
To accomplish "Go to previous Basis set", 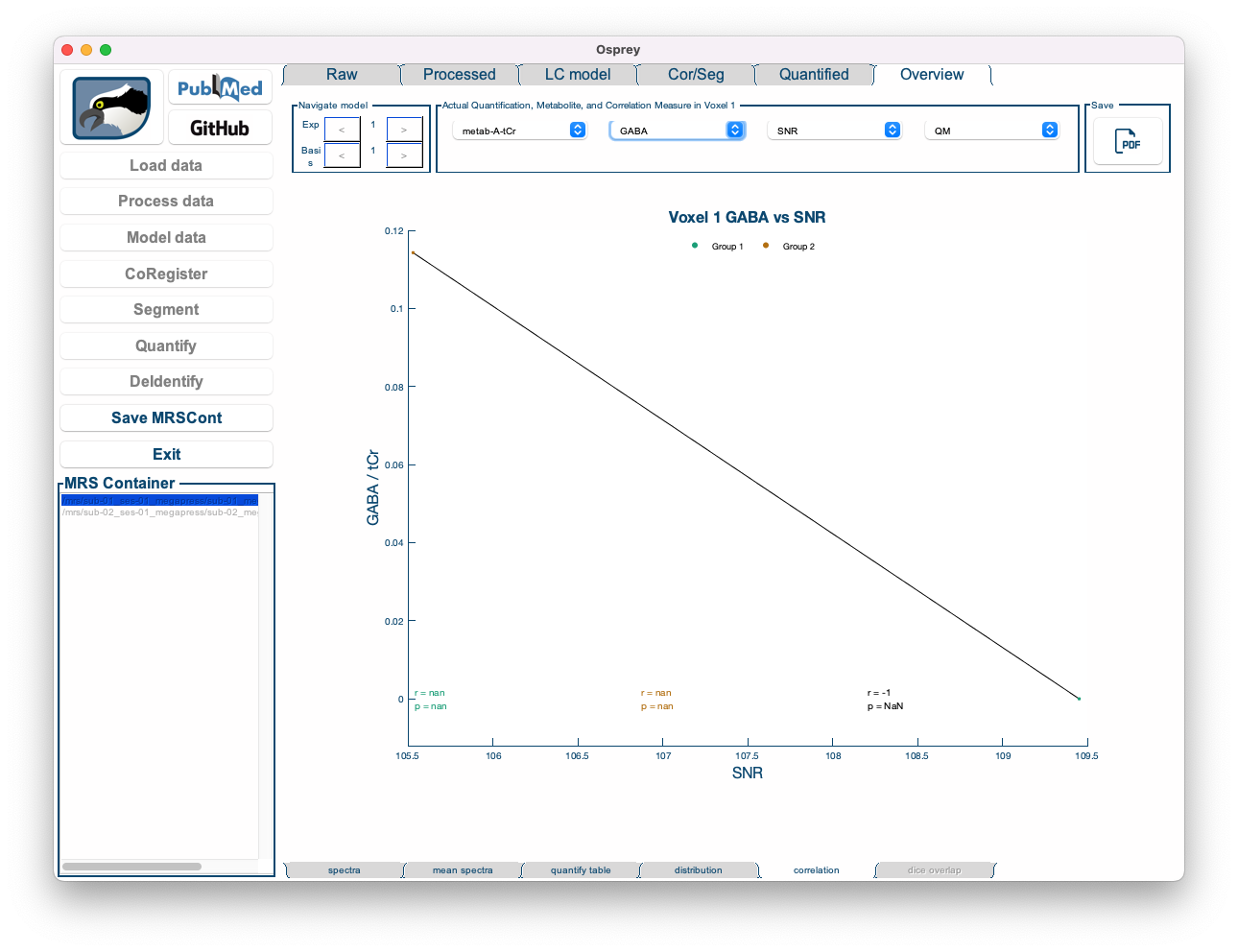I will (342, 155).
